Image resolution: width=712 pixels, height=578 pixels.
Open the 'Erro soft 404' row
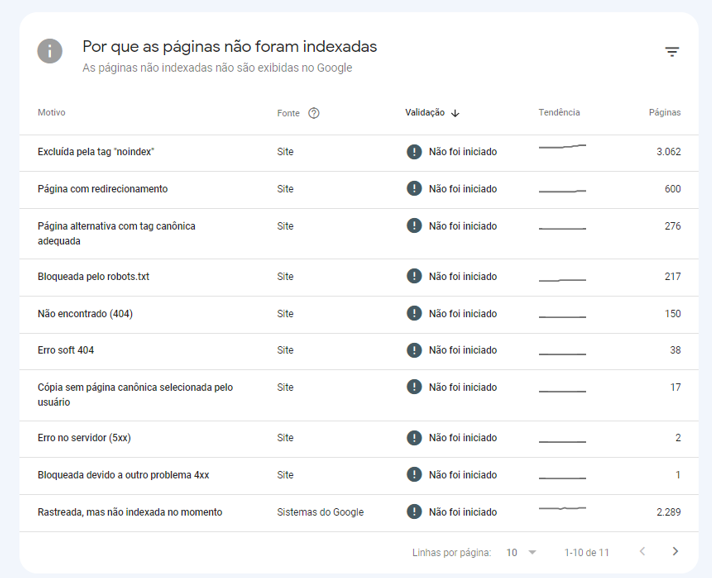pyautogui.click(x=66, y=351)
